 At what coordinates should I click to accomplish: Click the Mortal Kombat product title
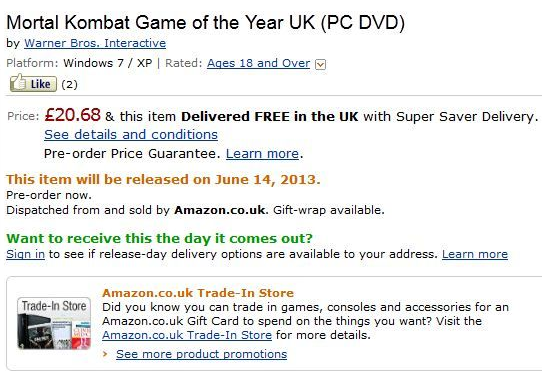tap(206, 23)
